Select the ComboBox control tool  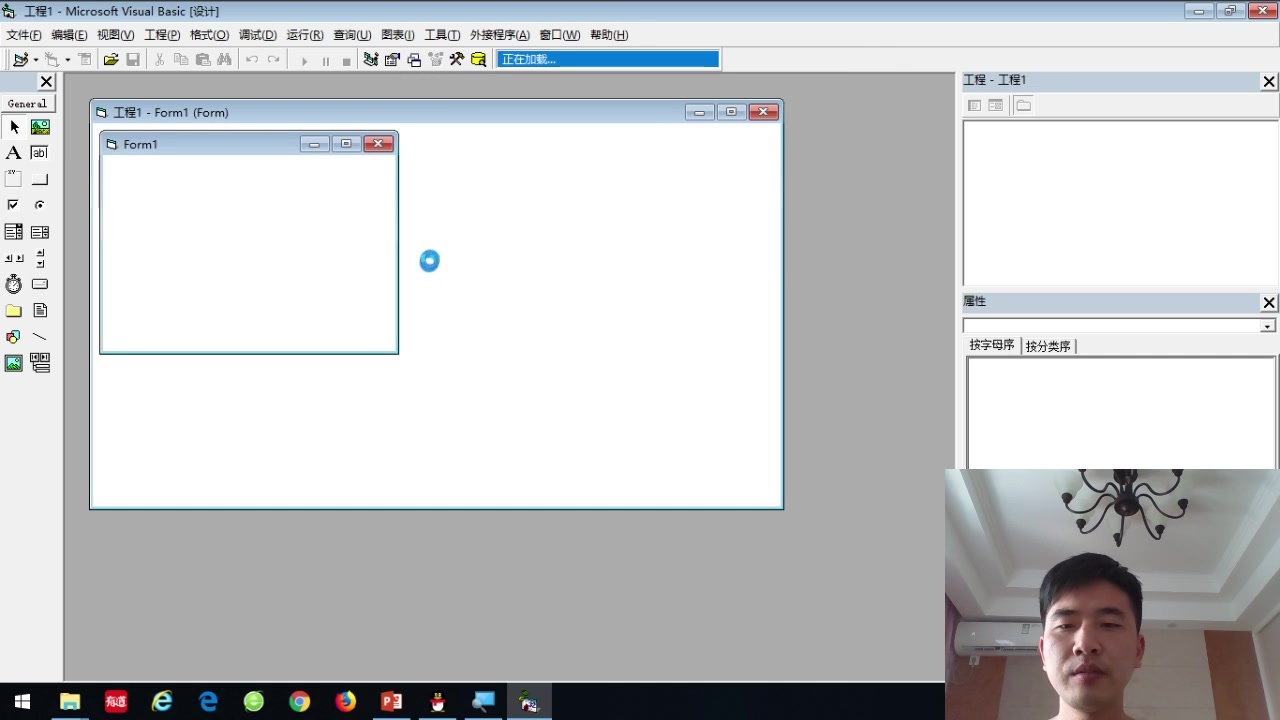14,232
